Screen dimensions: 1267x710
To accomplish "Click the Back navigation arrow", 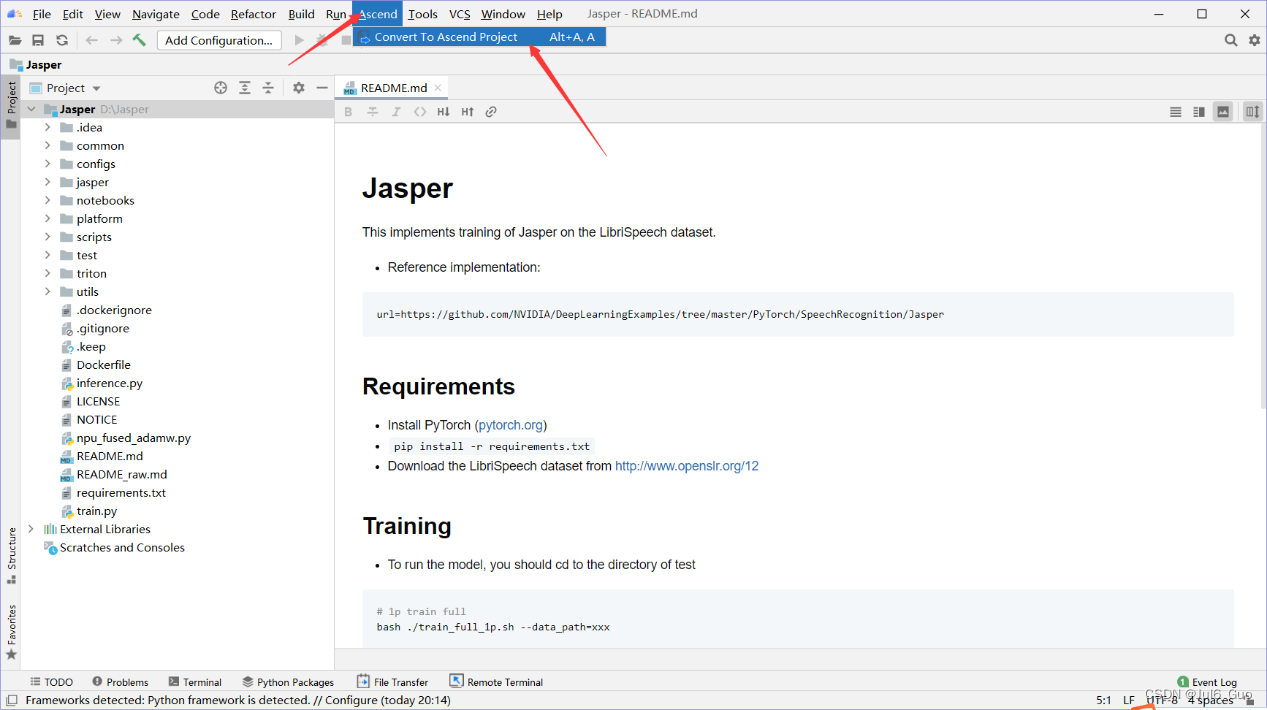I will (92, 40).
